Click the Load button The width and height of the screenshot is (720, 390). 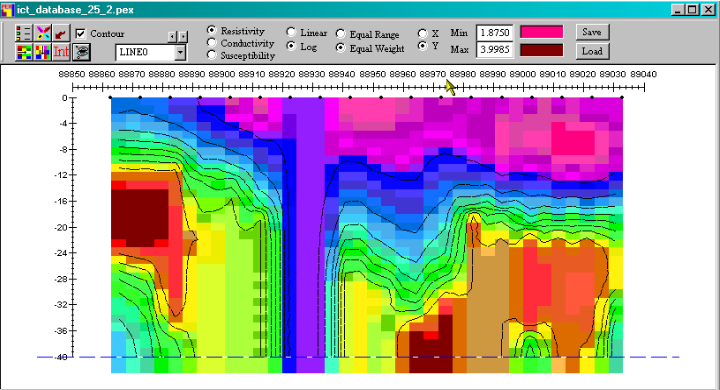coord(592,51)
